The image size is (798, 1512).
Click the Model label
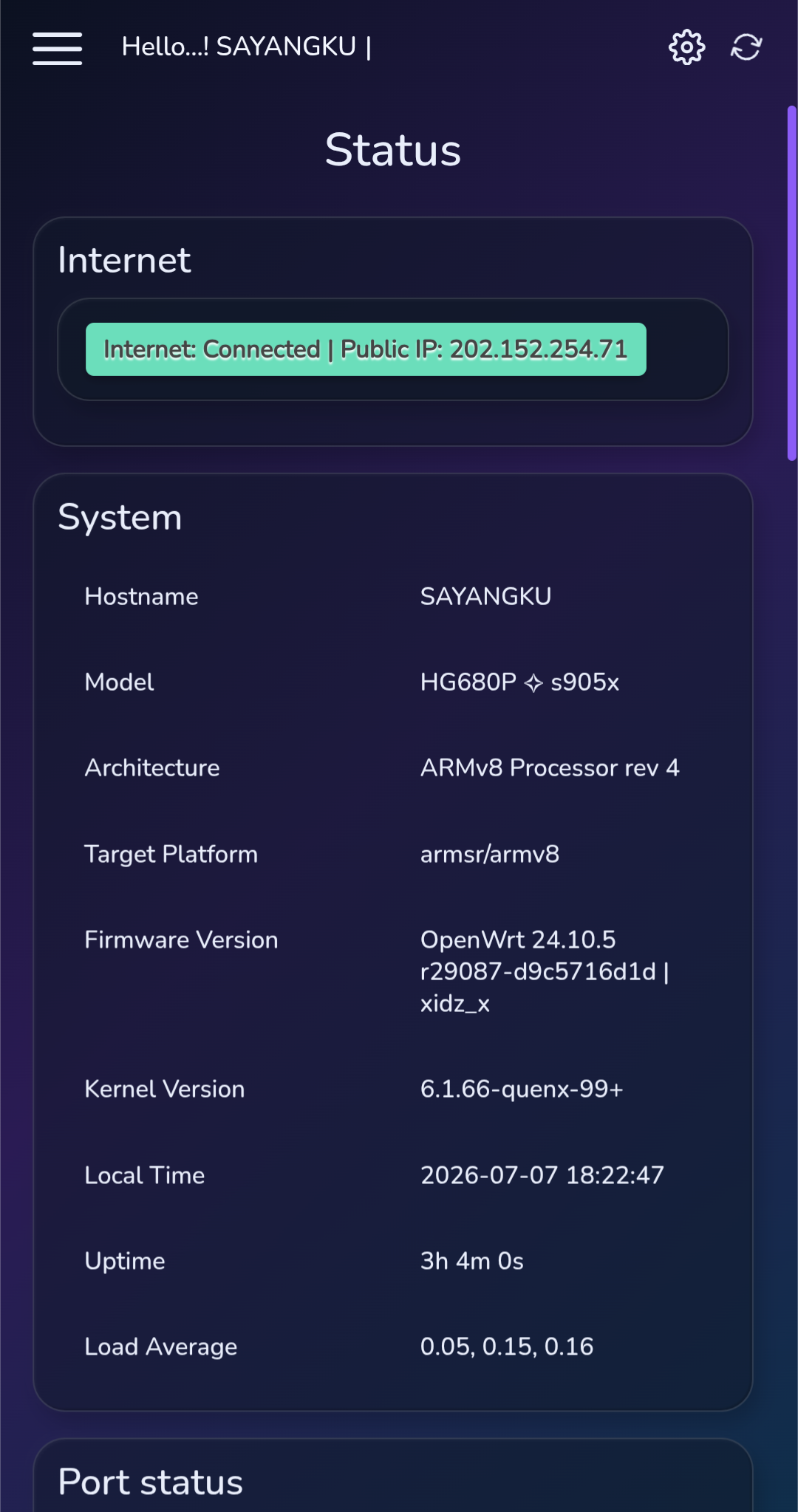(120, 683)
